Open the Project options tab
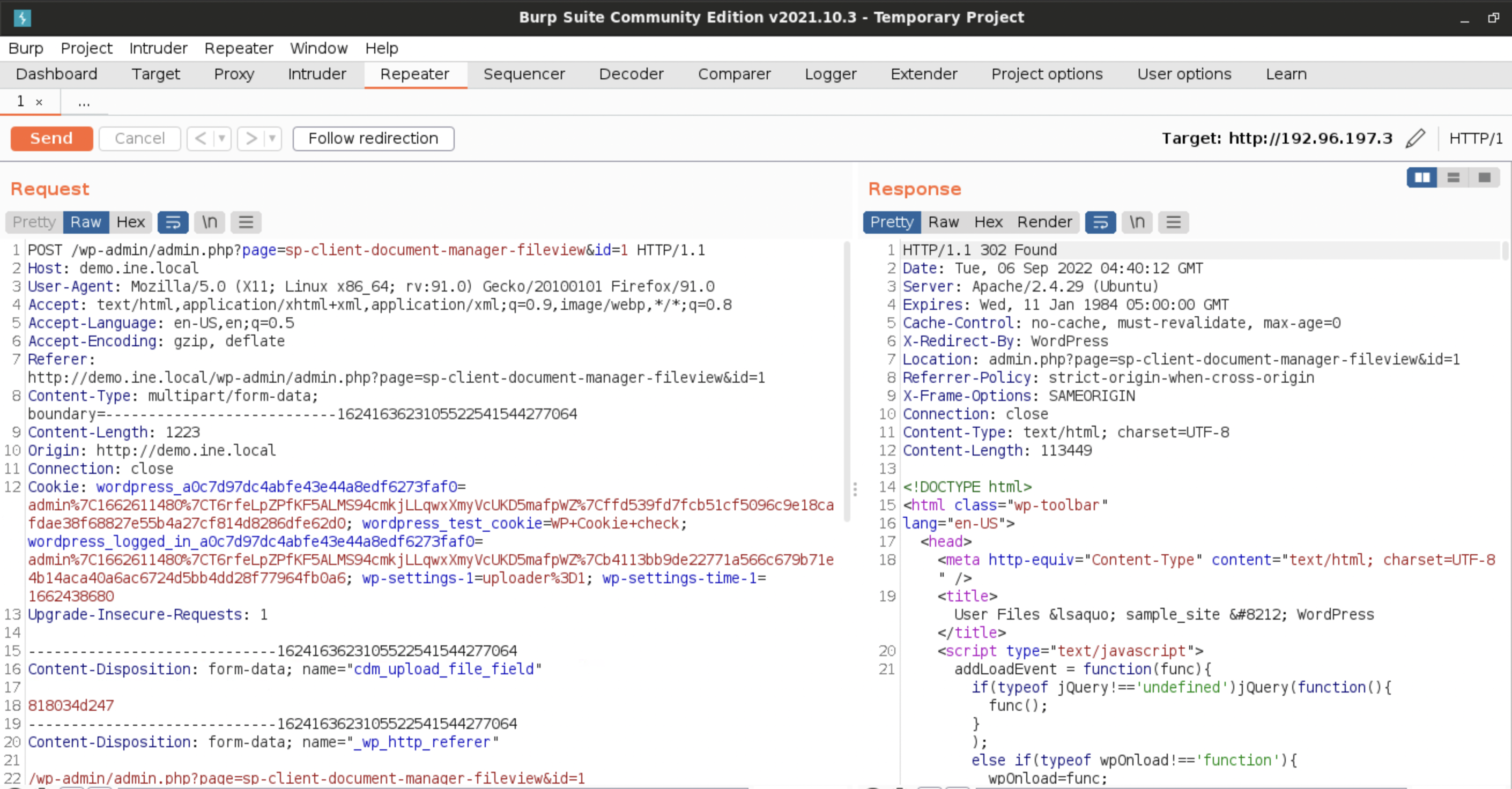Image resolution: width=1512 pixels, height=789 pixels. tap(1047, 73)
